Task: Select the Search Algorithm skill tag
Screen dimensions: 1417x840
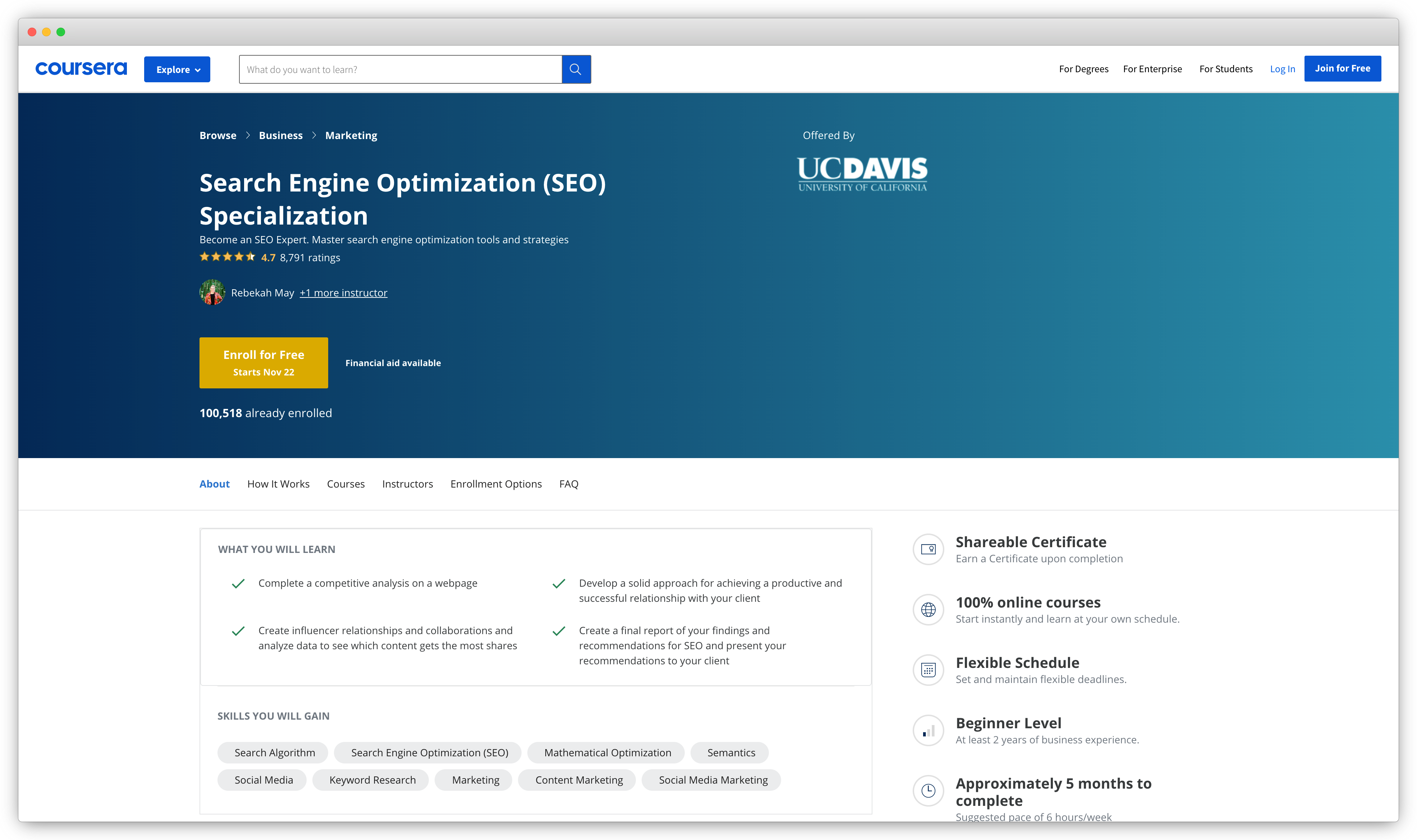Action: pyautogui.click(x=272, y=752)
